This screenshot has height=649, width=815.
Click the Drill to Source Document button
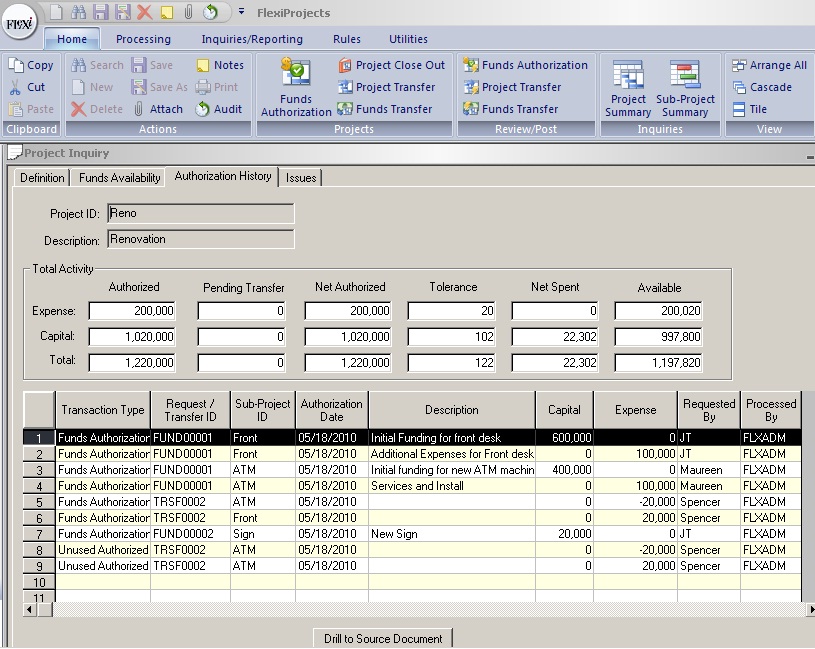(x=383, y=638)
